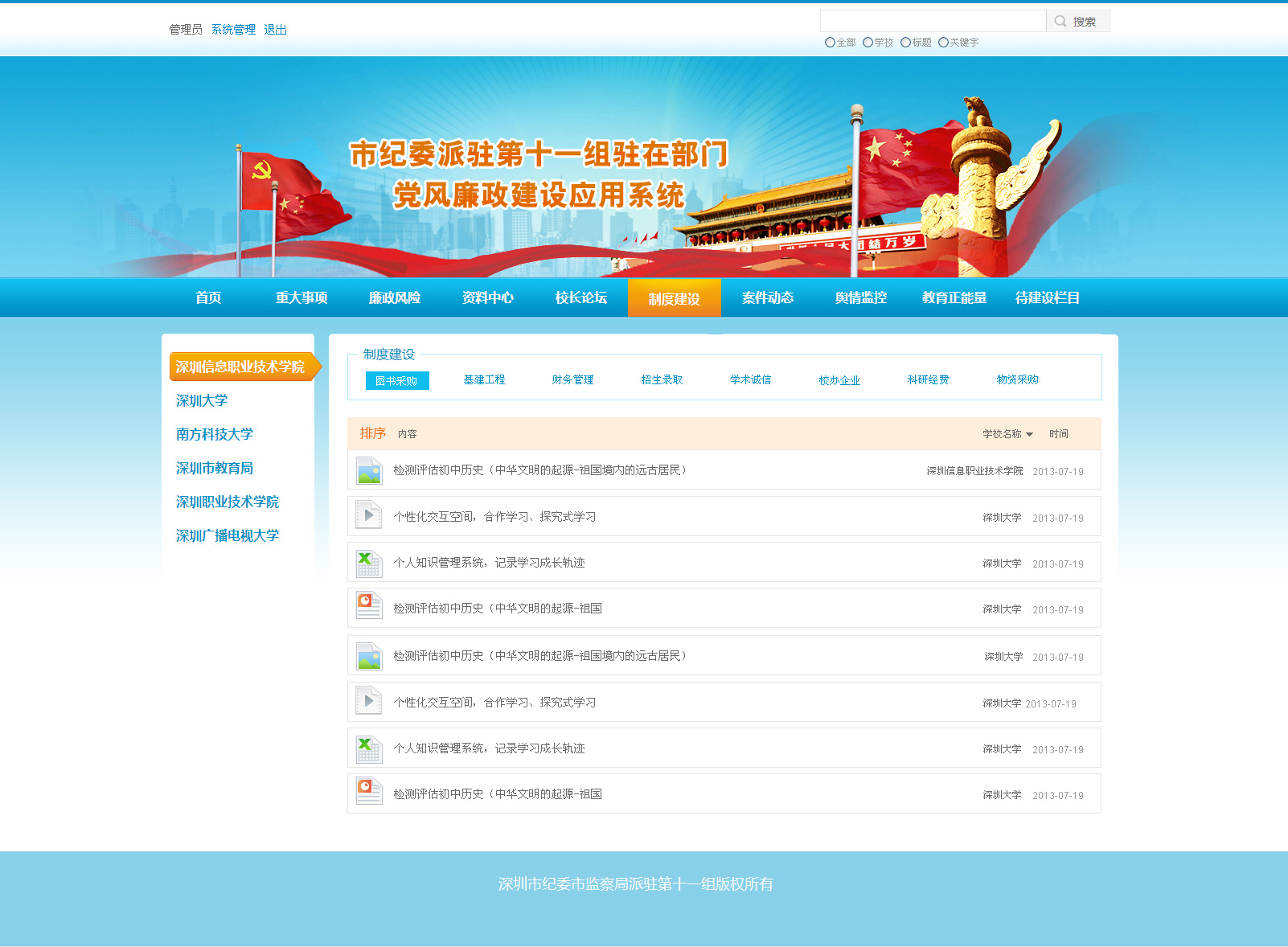1288x947 pixels.
Task: Click the Excel icon in the seventh list row
Action: pyautogui.click(x=369, y=748)
